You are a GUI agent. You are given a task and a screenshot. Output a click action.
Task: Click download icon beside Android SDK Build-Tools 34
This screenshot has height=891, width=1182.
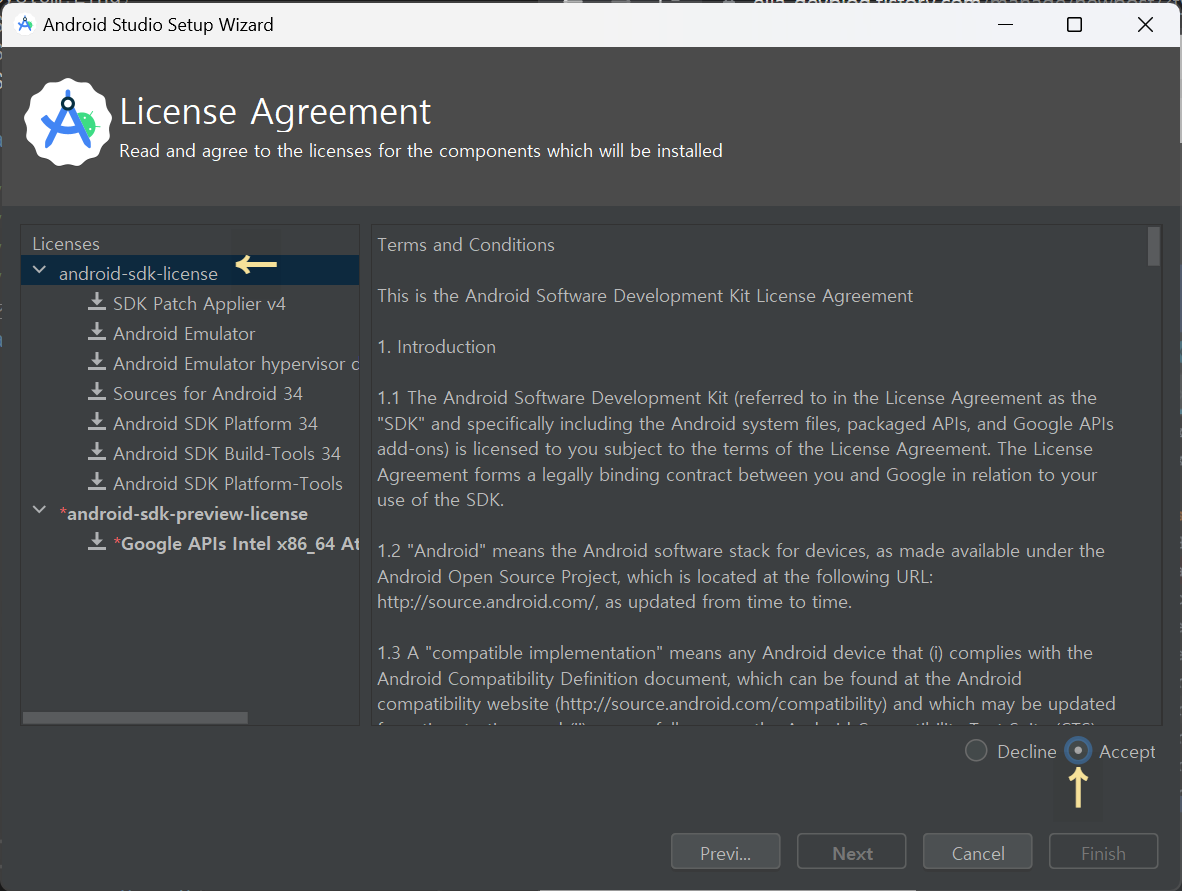click(96, 453)
